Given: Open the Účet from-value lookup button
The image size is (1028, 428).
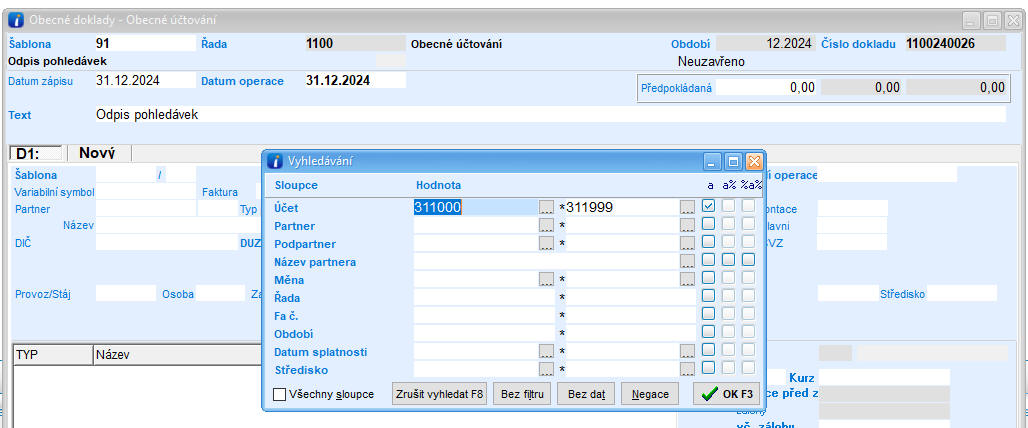Looking at the screenshot, I should (546, 207).
